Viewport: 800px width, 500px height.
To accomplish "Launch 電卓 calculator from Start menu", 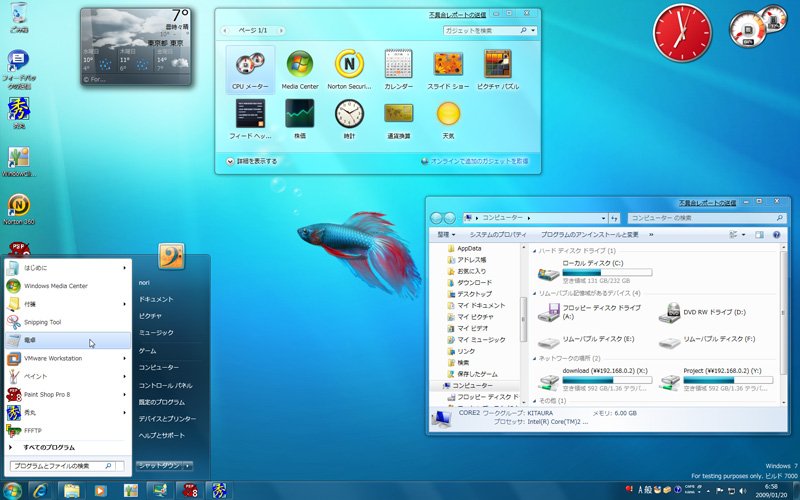I will coord(67,340).
